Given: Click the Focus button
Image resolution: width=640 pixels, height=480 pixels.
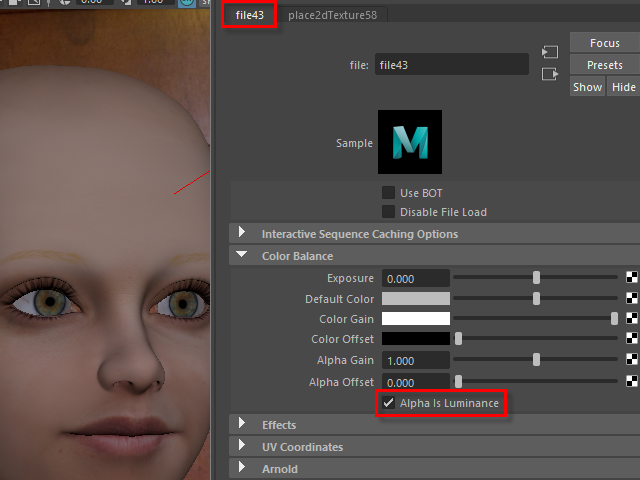Looking at the screenshot, I should point(604,43).
